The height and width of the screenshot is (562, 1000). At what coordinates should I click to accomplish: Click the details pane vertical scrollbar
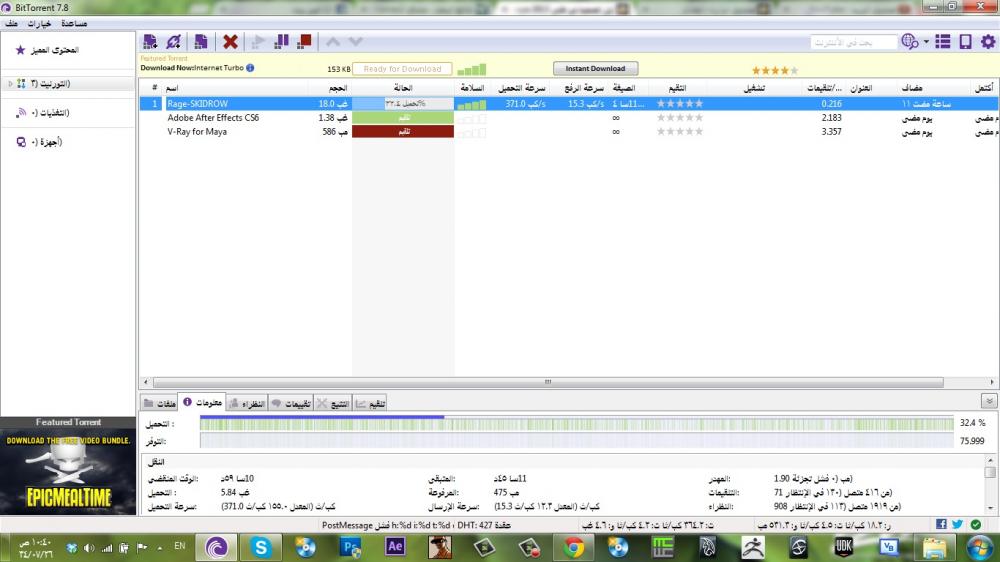[x=990, y=484]
